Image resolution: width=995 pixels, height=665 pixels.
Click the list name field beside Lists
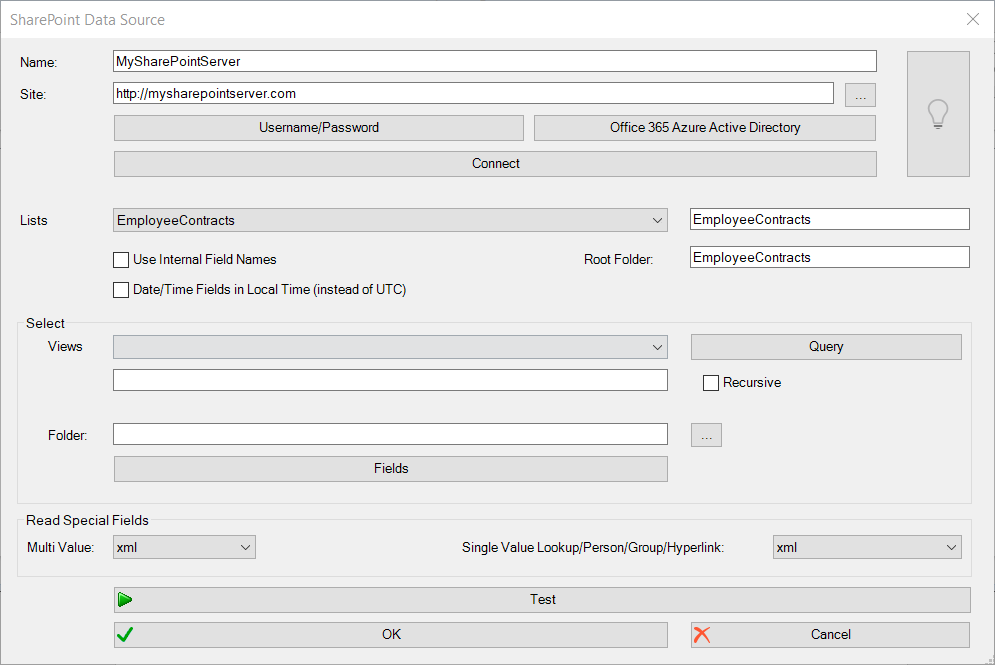coord(830,220)
